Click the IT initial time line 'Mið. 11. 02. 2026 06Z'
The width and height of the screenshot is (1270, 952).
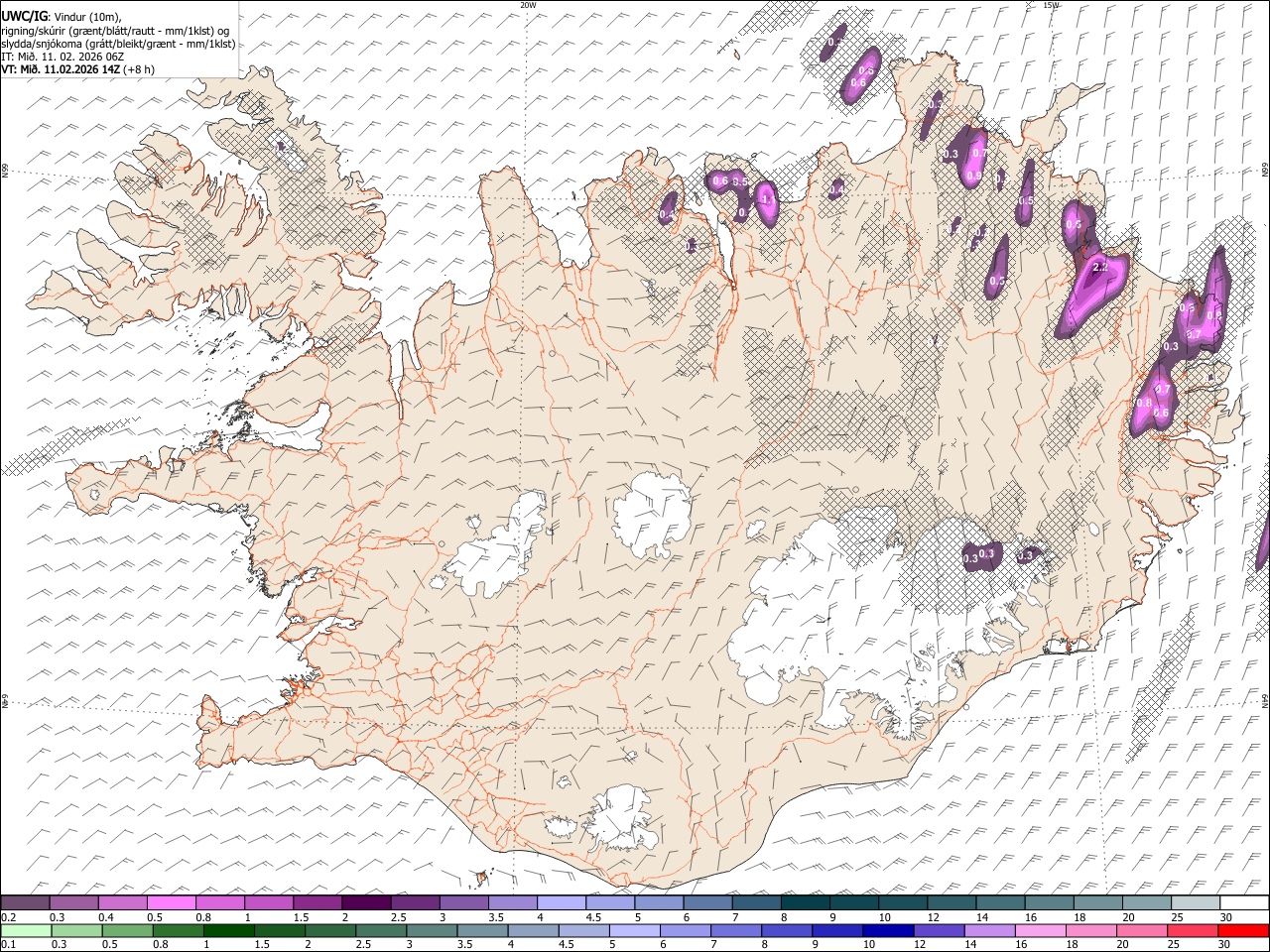tap(63, 57)
